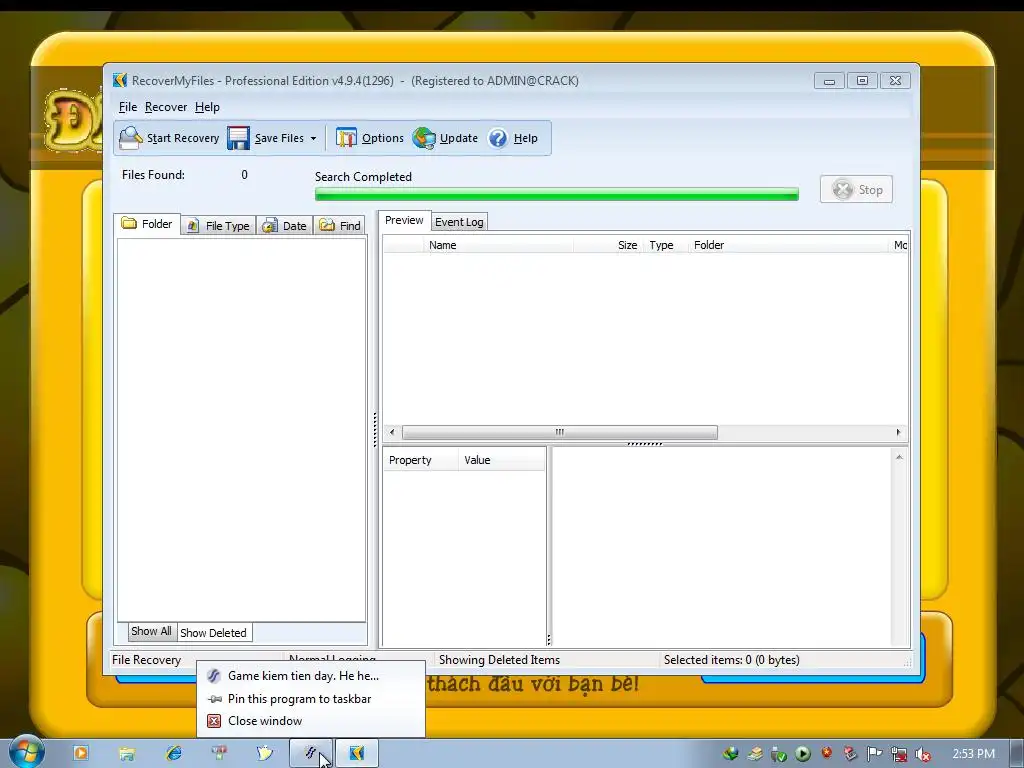Open Windows Media Player from taskbar

tap(81, 753)
